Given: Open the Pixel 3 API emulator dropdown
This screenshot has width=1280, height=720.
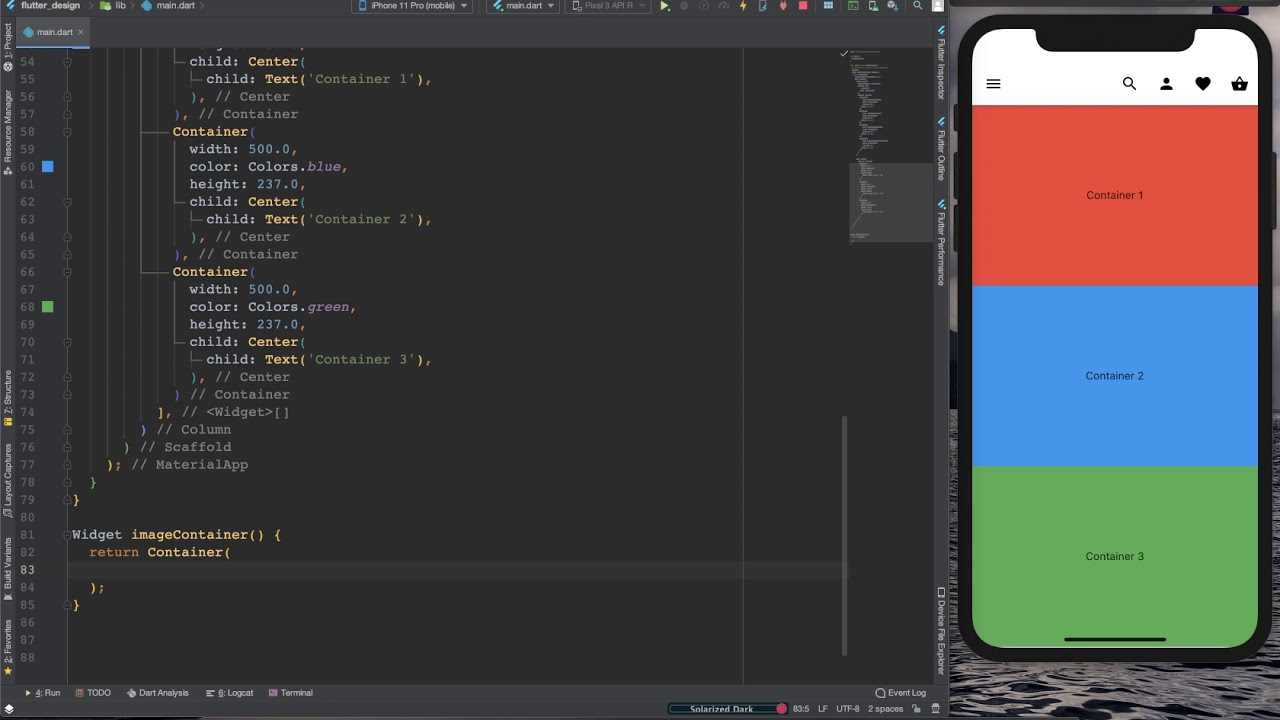Looking at the screenshot, I should click(x=607, y=6).
